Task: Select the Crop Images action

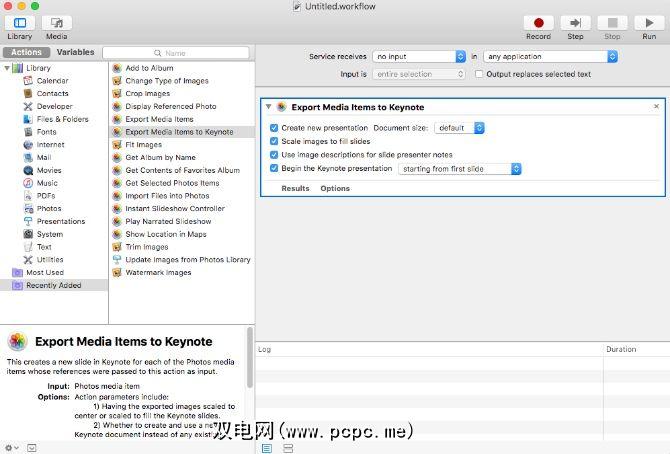Action: click(x=182, y=94)
